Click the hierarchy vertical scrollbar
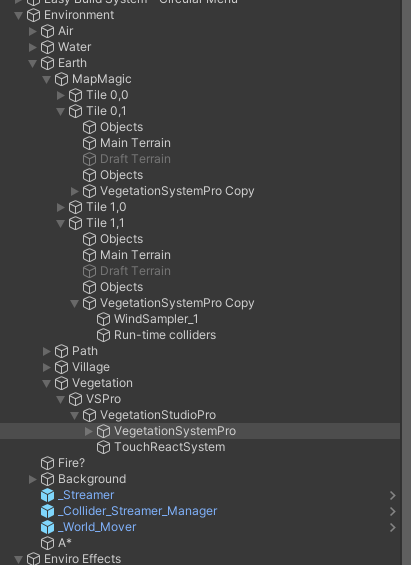 [x=406, y=282]
